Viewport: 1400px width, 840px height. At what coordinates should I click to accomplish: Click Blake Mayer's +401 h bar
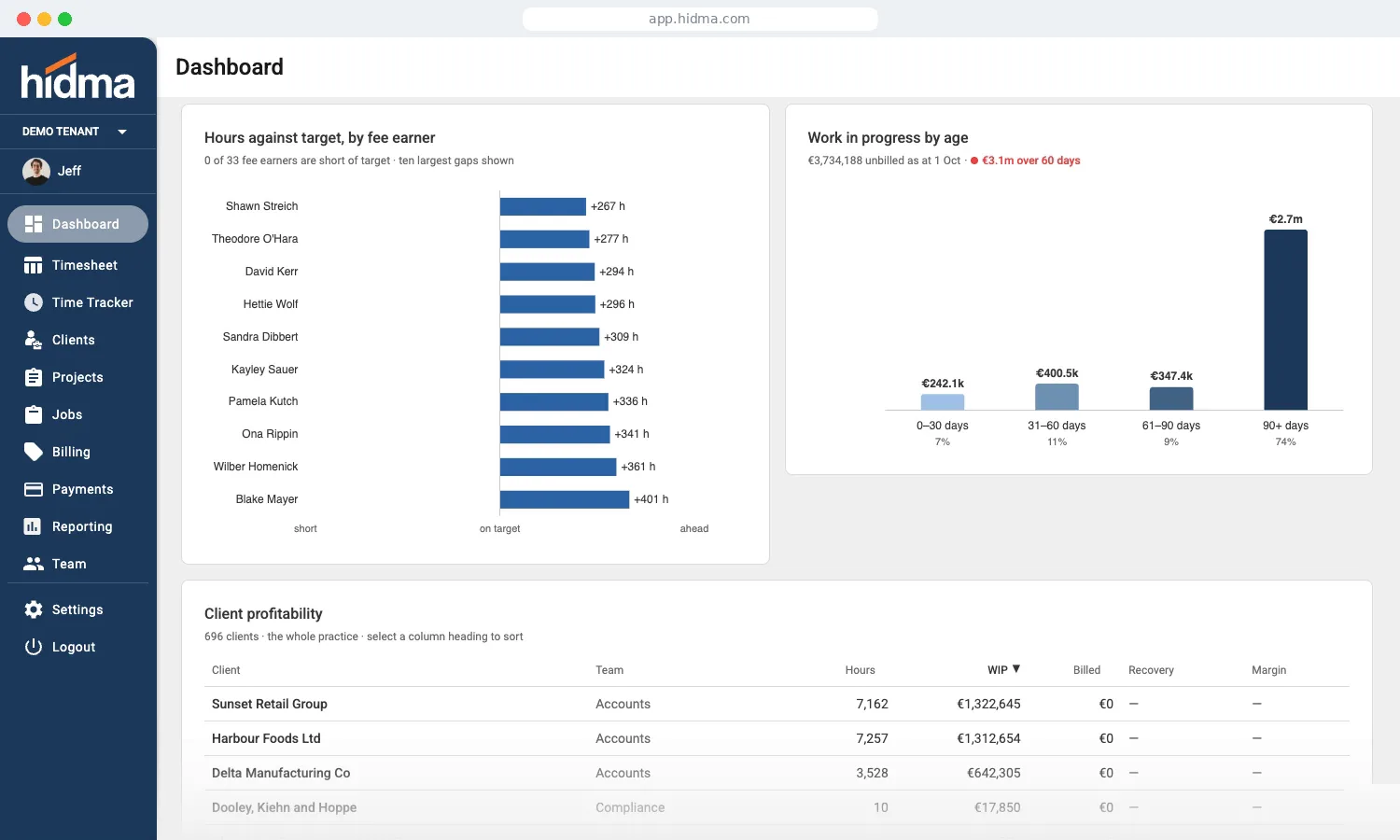(x=565, y=499)
